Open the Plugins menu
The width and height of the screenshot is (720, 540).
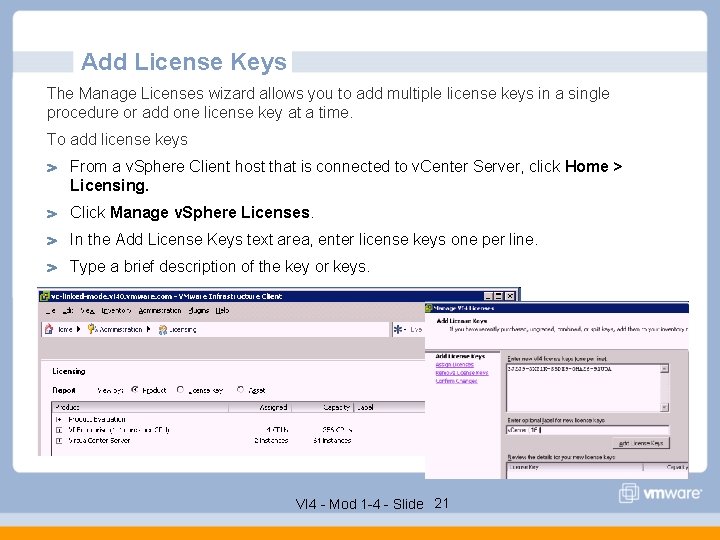[x=198, y=311]
